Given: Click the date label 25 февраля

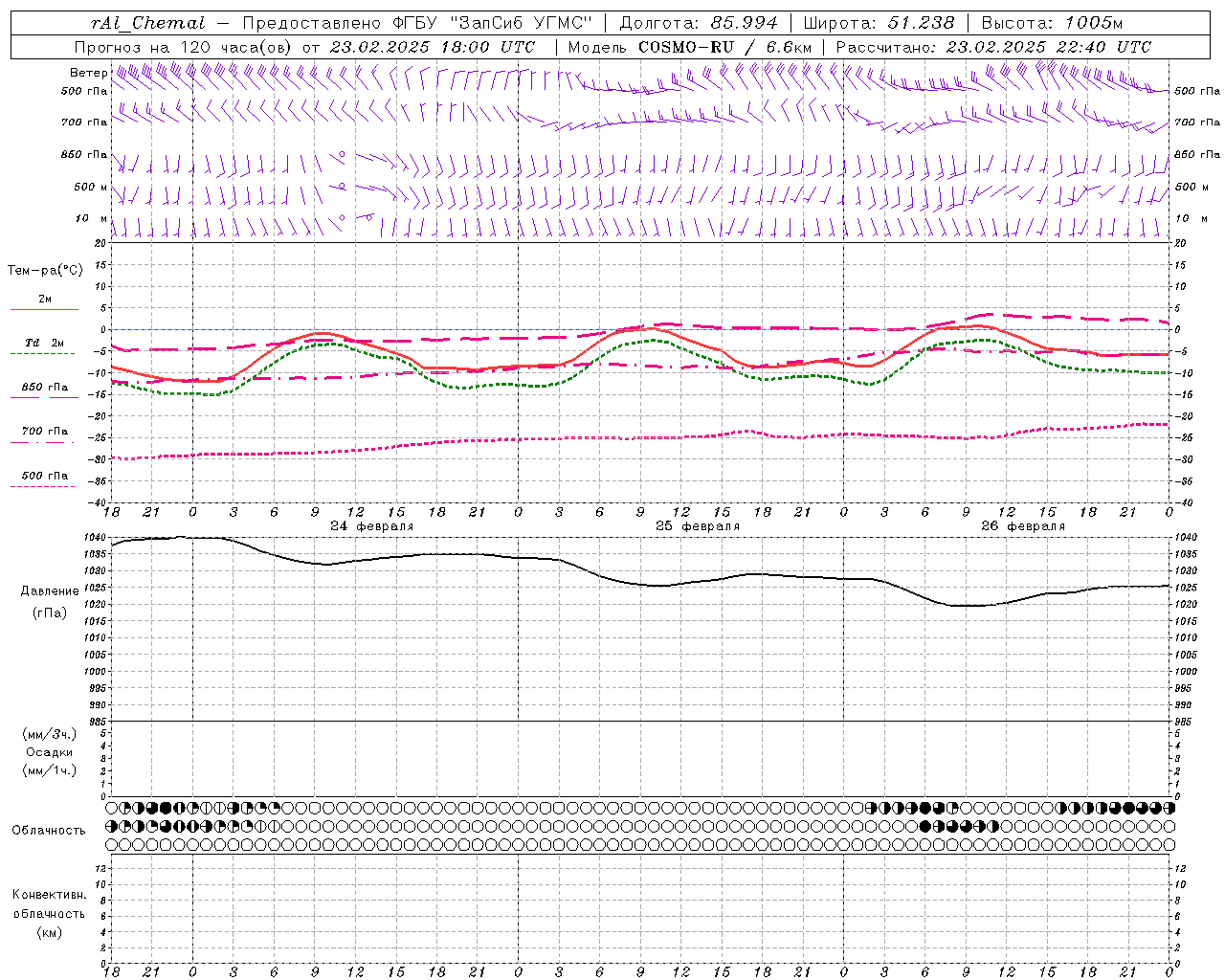Looking at the screenshot, I should click(x=698, y=526).
